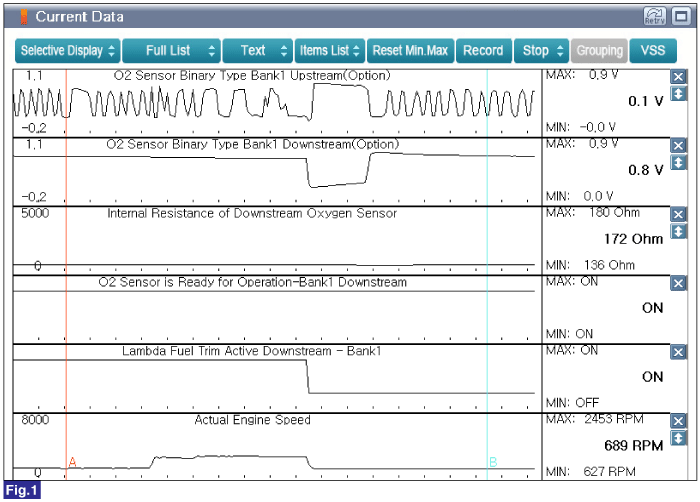700x502 pixels.
Task: Click the Retry icon in title bar
Action: (x=655, y=17)
